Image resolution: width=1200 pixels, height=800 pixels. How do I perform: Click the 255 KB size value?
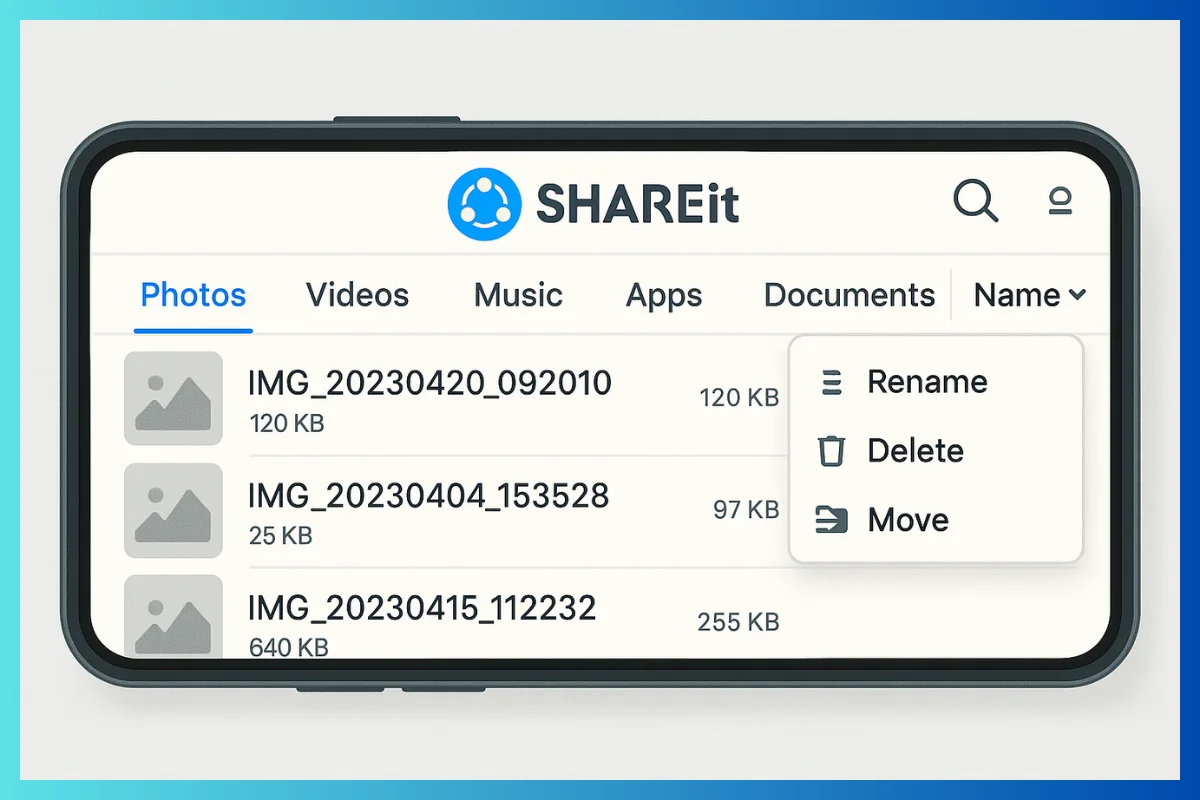(x=738, y=622)
